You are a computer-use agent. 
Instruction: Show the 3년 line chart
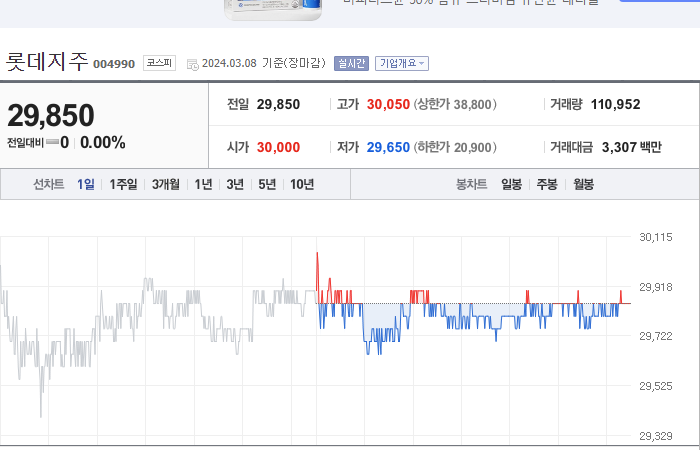pos(235,184)
